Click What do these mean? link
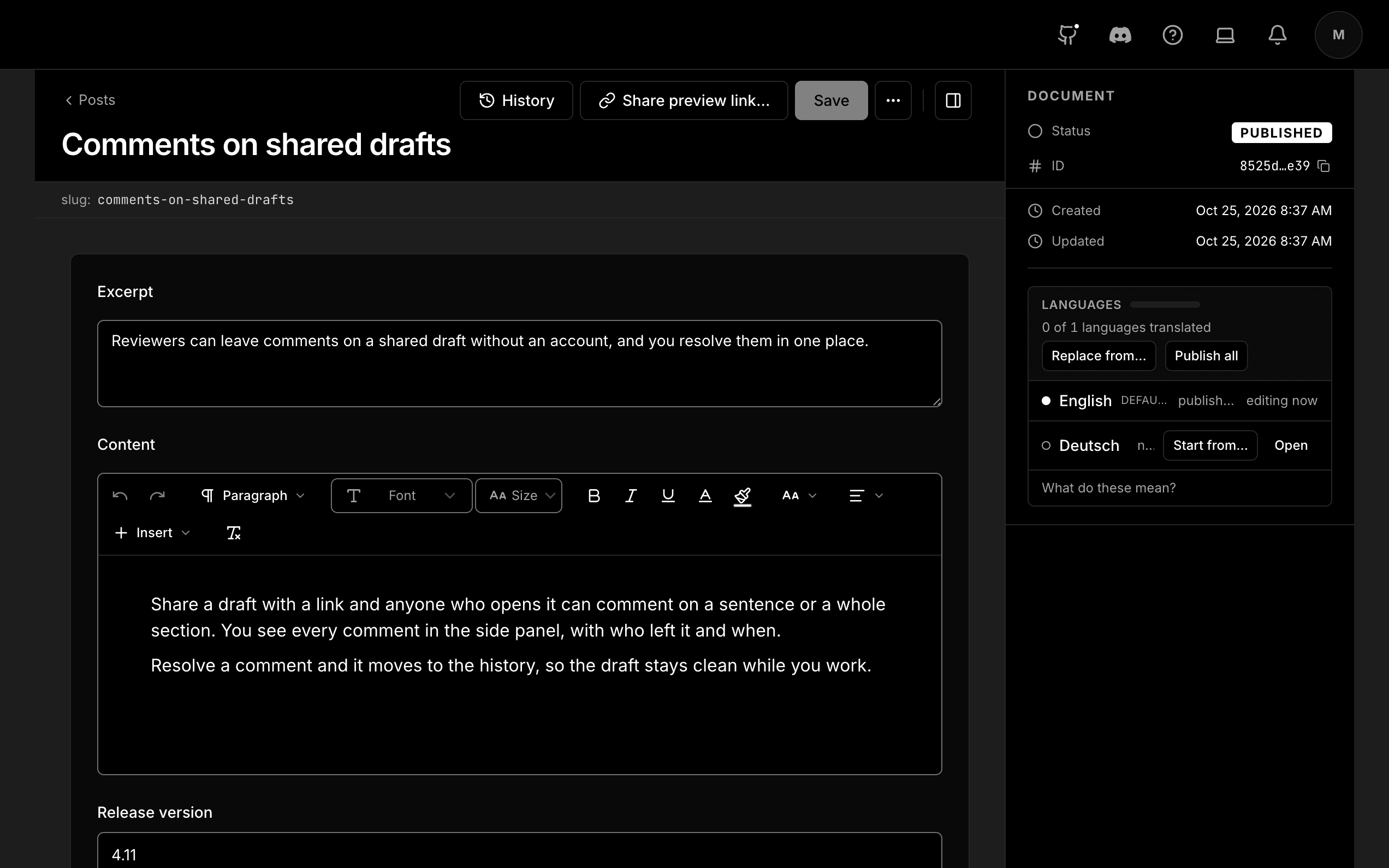Image resolution: width=1389 pixels, height=868 pixels. pyautogui.click(x=1108, y=488)
